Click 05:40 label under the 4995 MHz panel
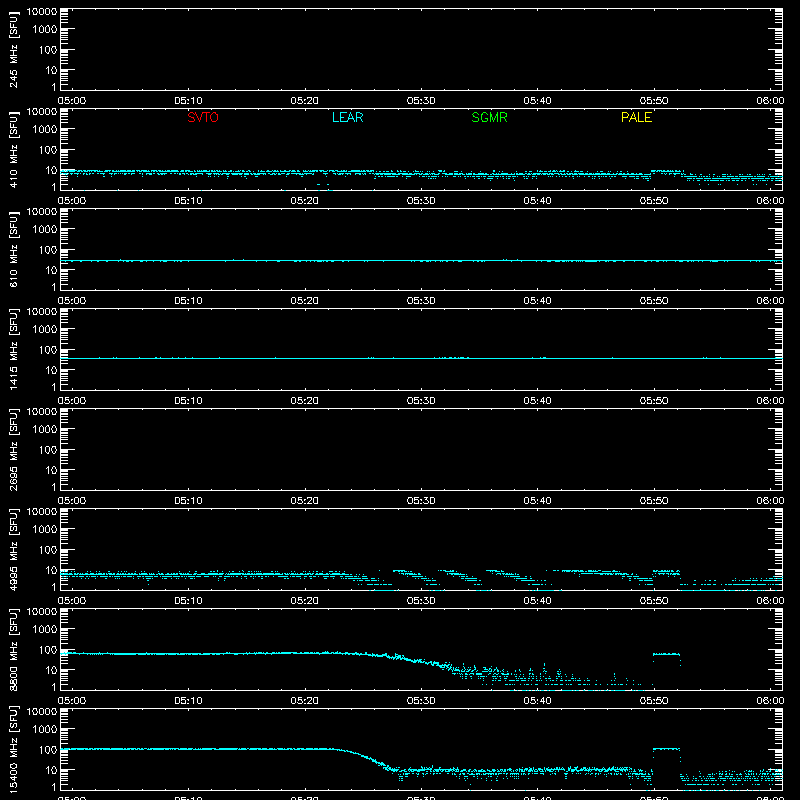800x800 pixels. click(x=537, y=601)
